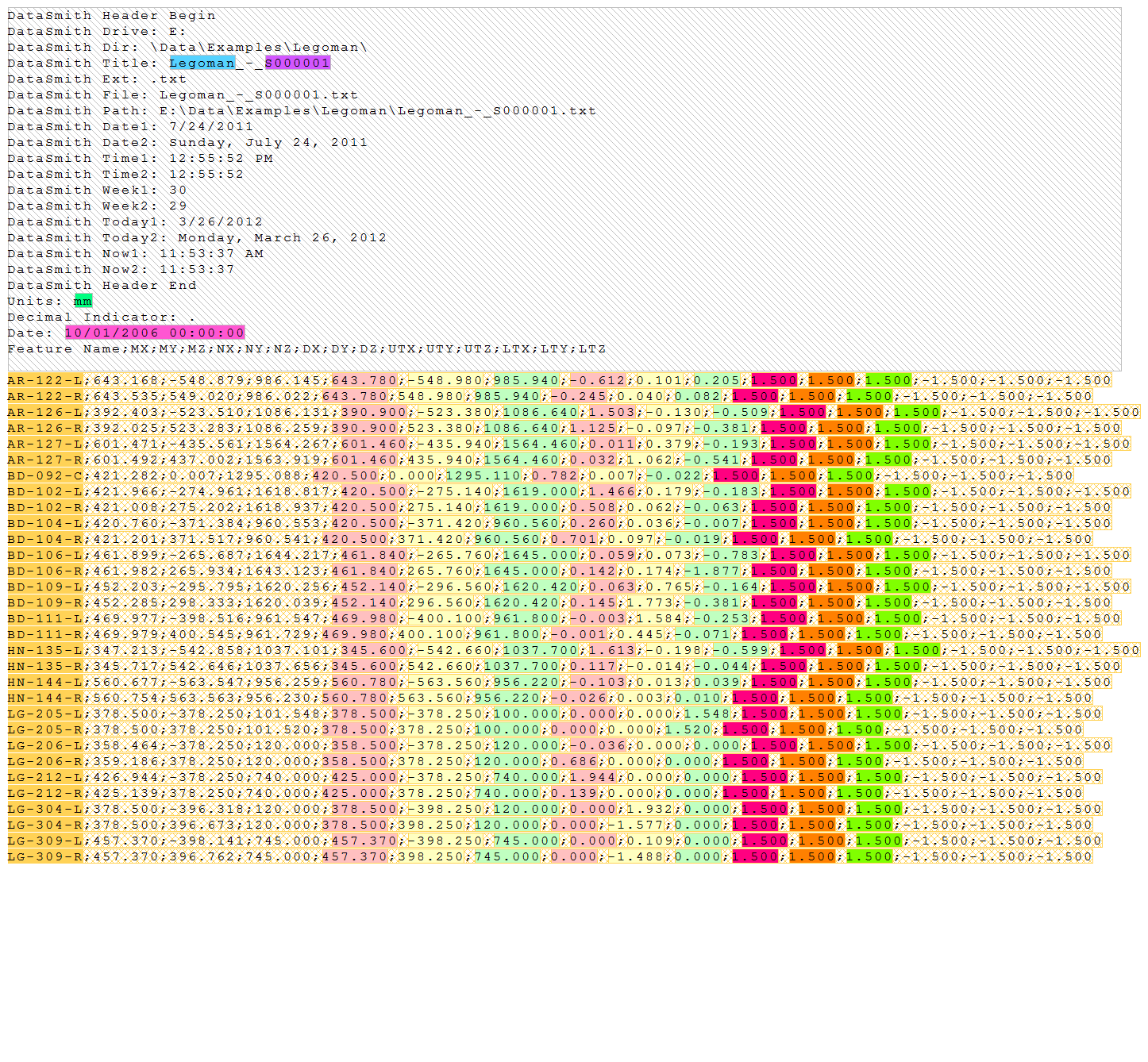Click the DataSmith Header End line

[x=102, y=285]
